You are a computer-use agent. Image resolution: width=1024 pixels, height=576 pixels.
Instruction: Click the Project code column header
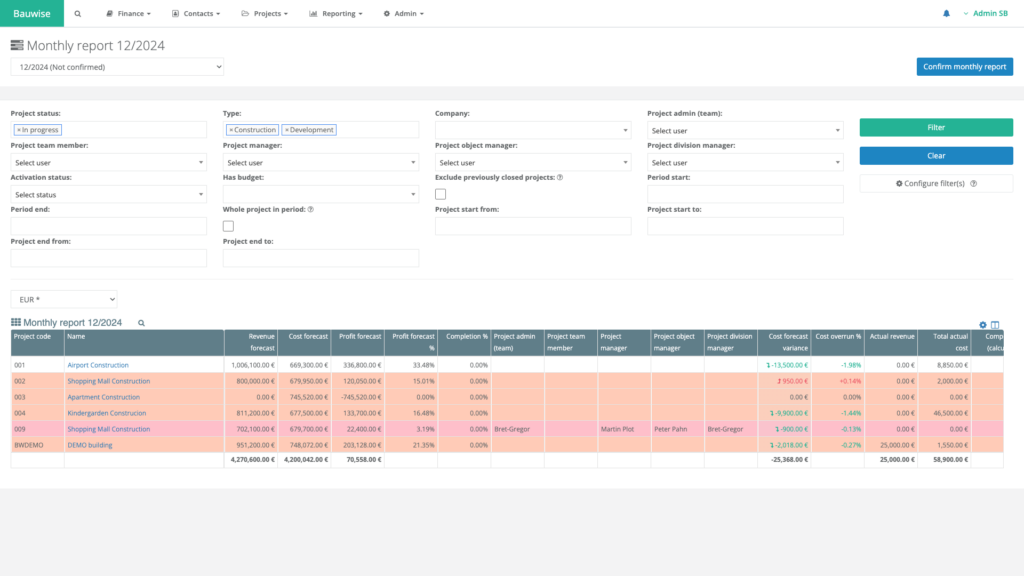[x=37, y=342]
